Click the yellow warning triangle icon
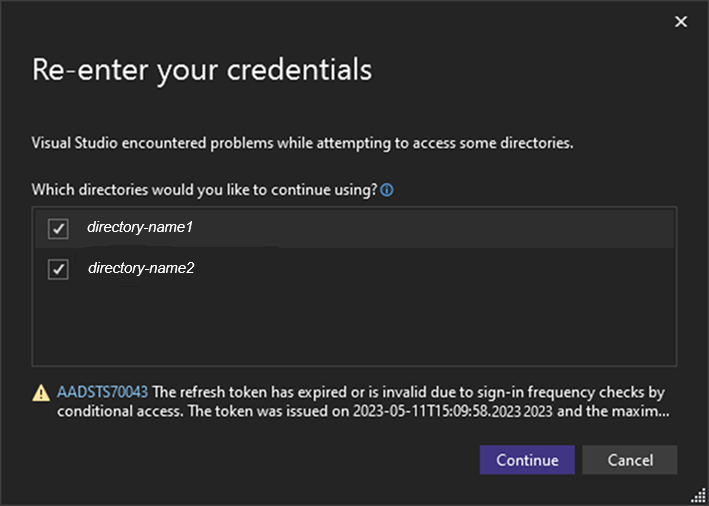 pyautogui.click(x=42, y=393)
